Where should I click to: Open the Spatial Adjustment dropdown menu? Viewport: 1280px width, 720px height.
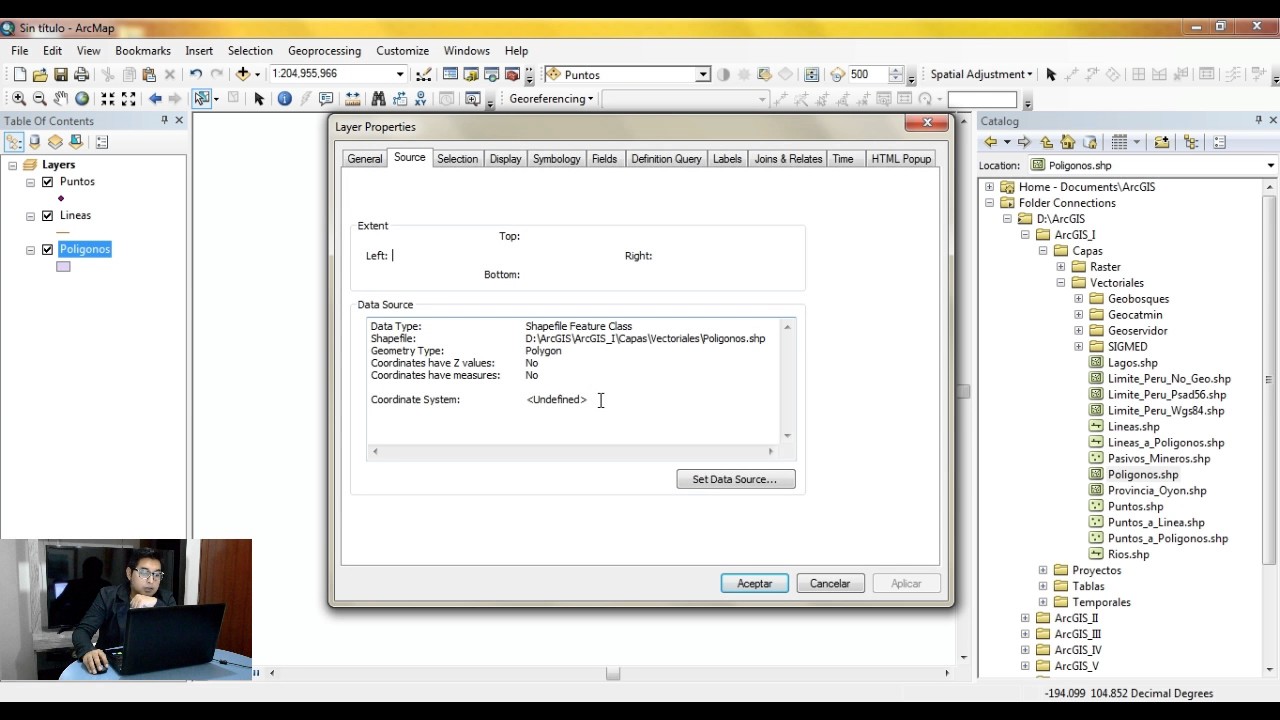[981, 74]
